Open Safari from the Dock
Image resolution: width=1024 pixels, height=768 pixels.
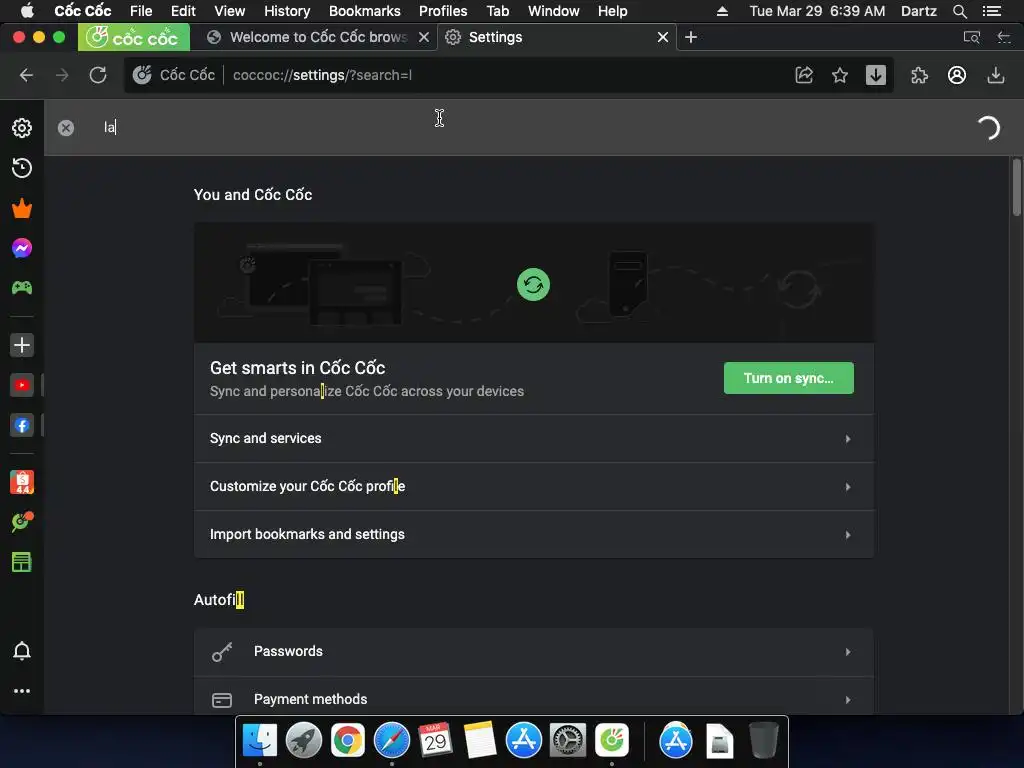[x=391, y=741]
